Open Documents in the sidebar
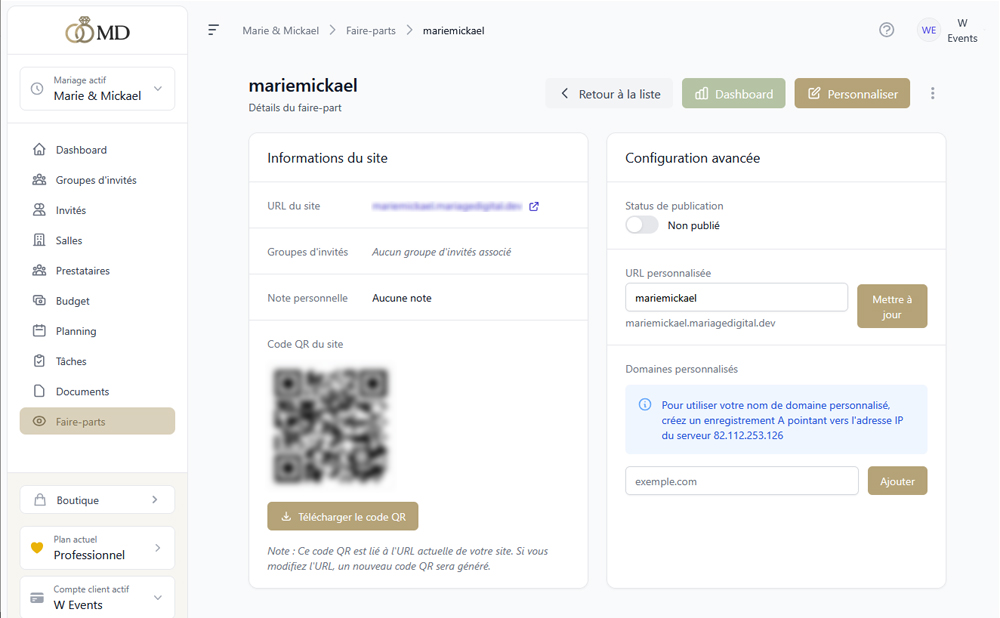The image size is (1000, 618). point(98,391)
